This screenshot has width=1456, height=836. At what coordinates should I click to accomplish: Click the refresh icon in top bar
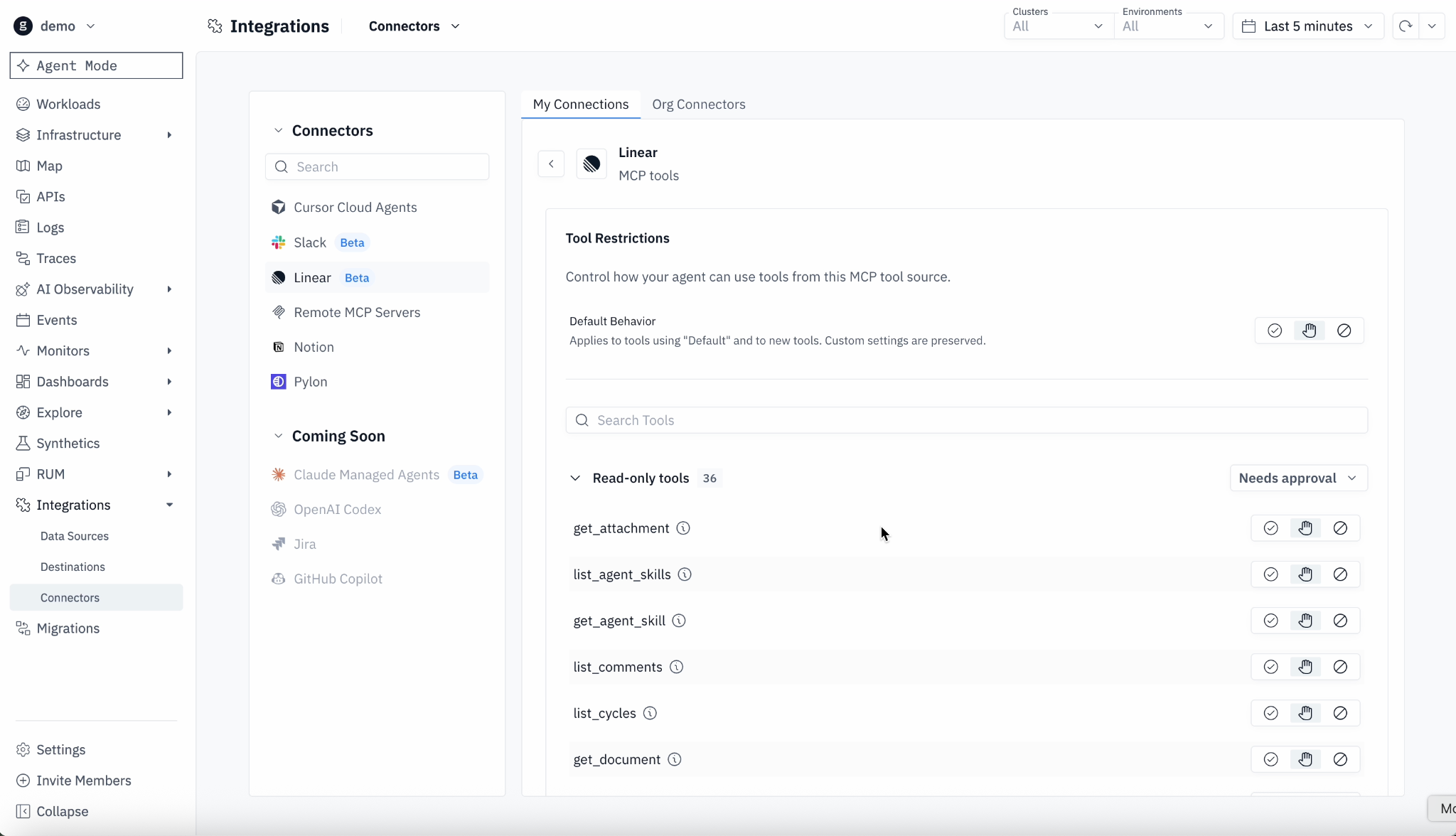[x=1406, y=26]
